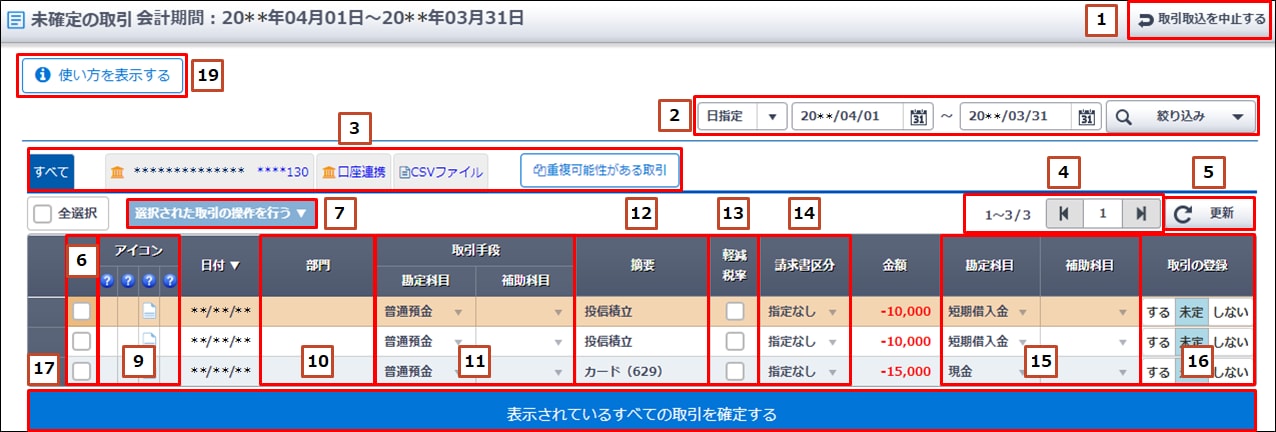Check the first row's selection checkbox
The height and width of the screenshot is (432, 1276).
[82, 312]
